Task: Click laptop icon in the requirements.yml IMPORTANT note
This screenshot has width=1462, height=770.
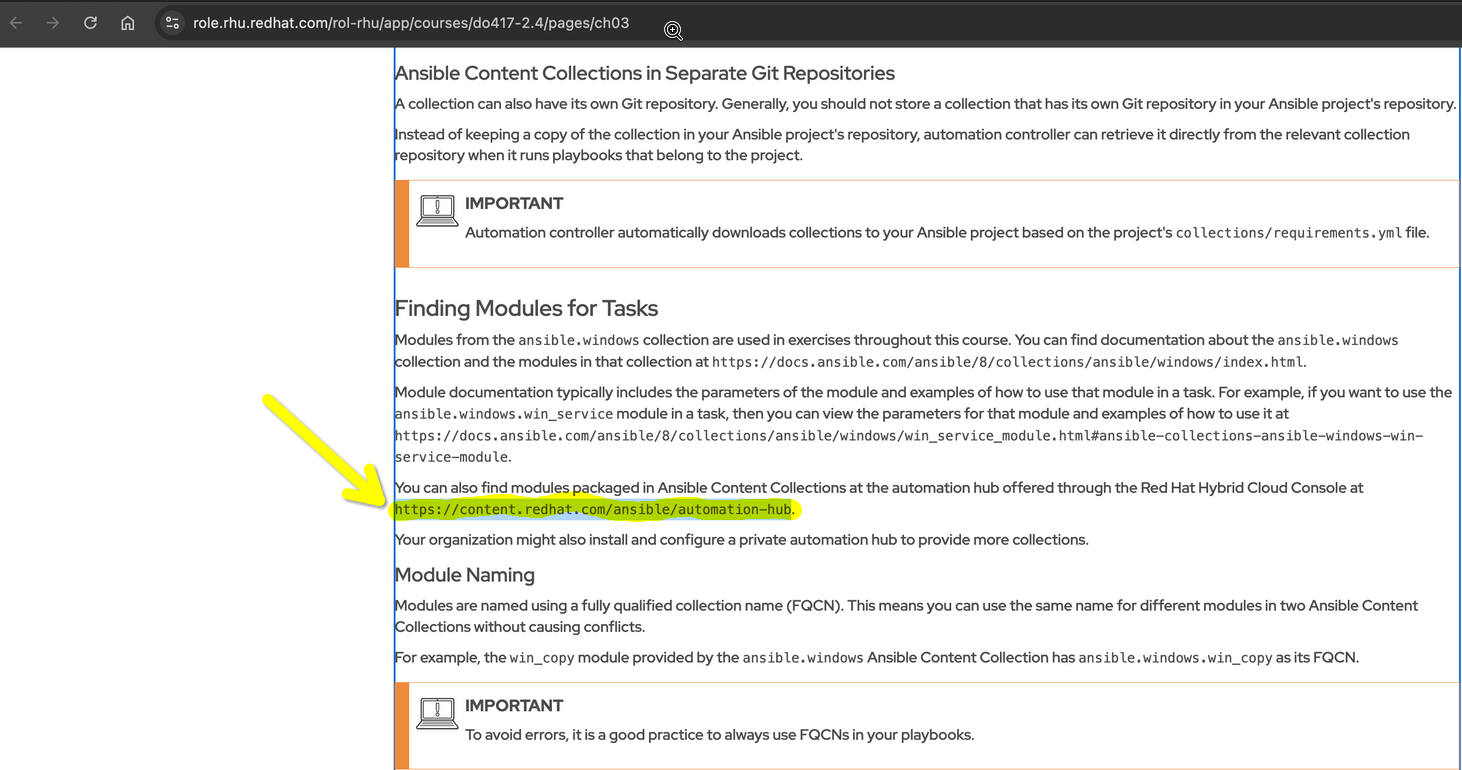Action: tap(437, 211)
